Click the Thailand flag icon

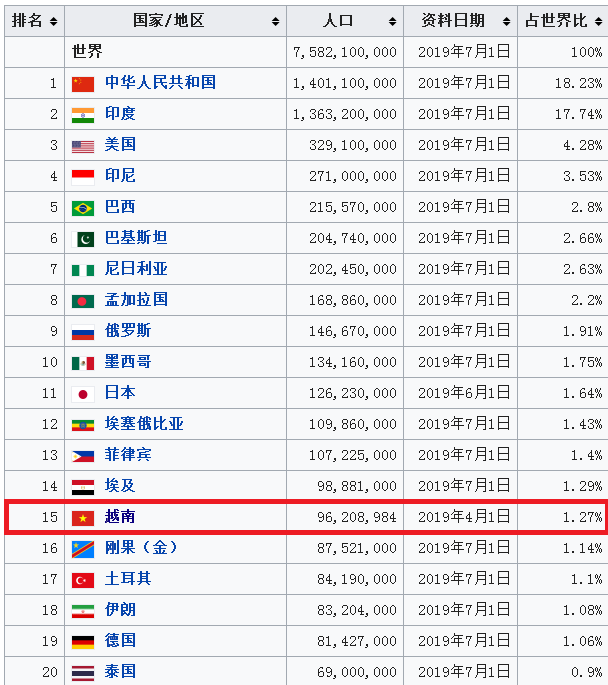click(x=83, y=673)
